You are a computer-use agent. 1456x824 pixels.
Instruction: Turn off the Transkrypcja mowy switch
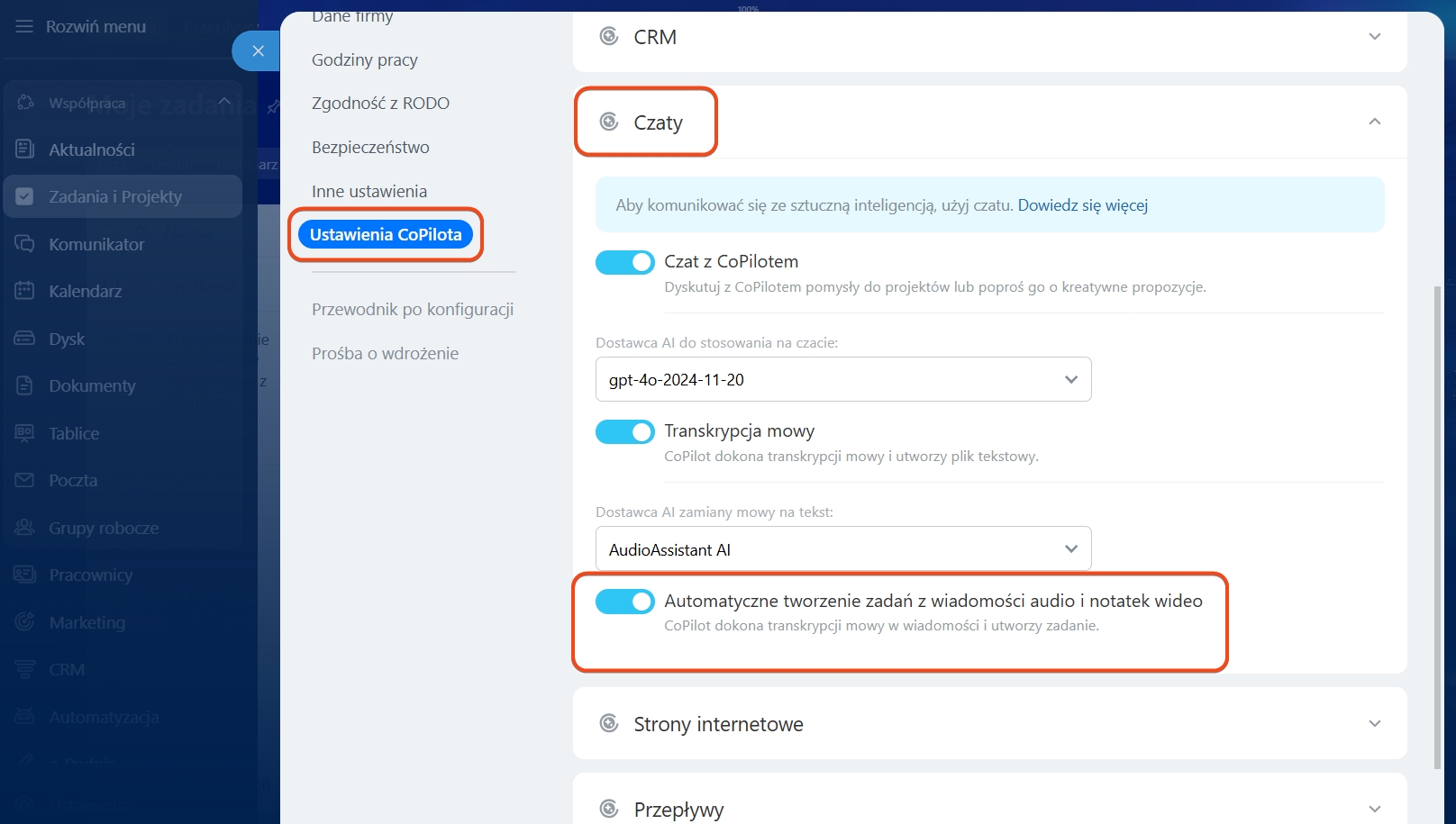click(x=624, y=431)
